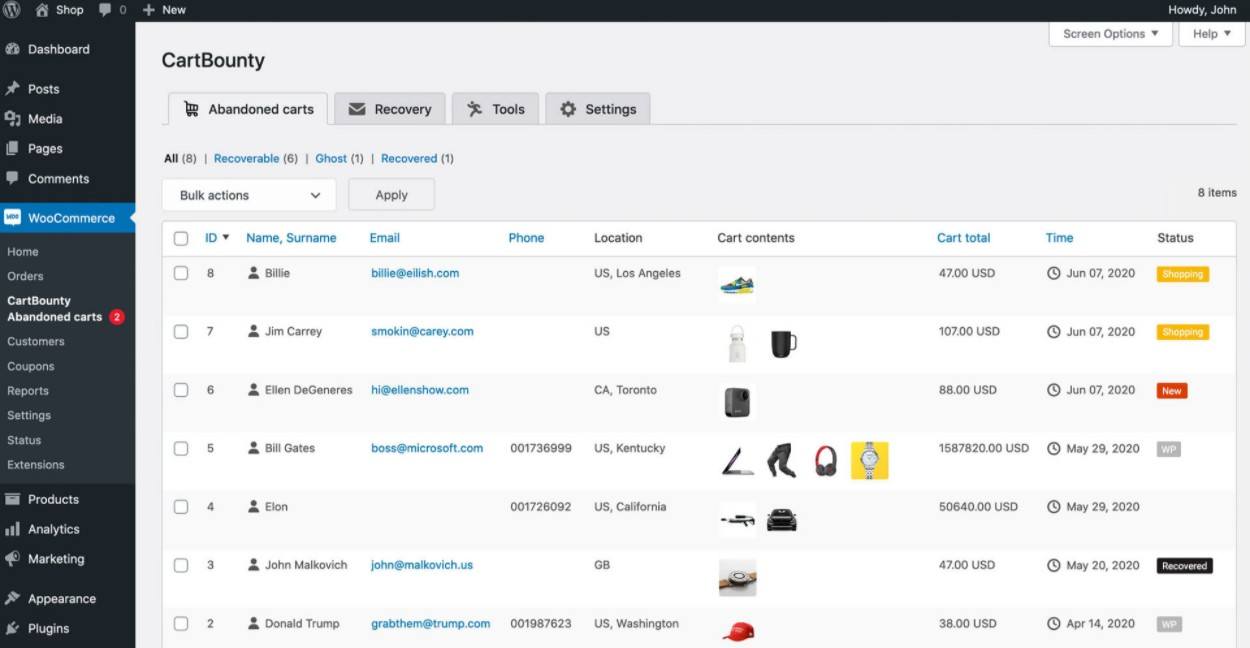Click the Appearance brush icon
Viewport: 1250px width, 648px height.
[x=13, y=599]
